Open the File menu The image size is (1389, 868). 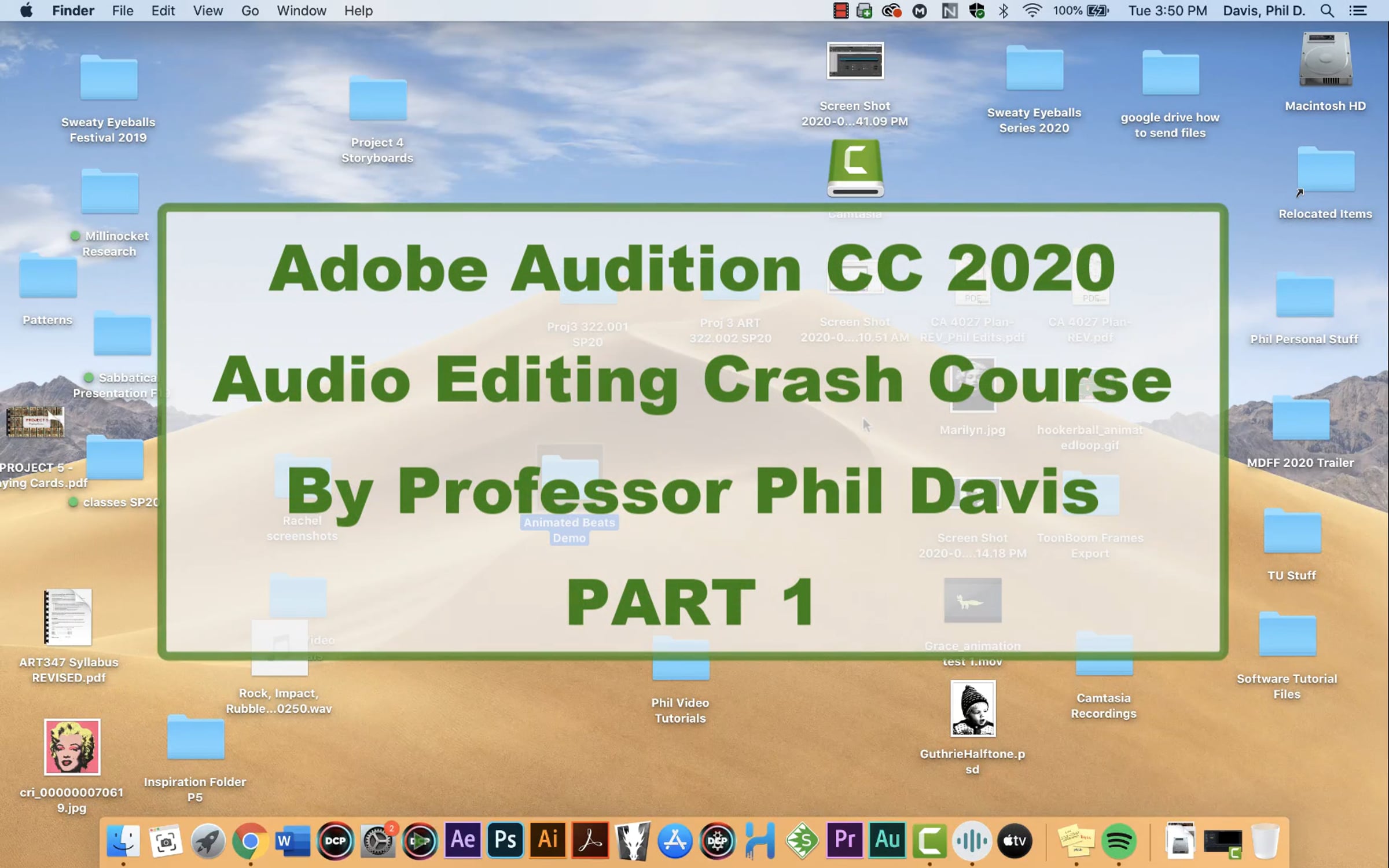[122, 10]
